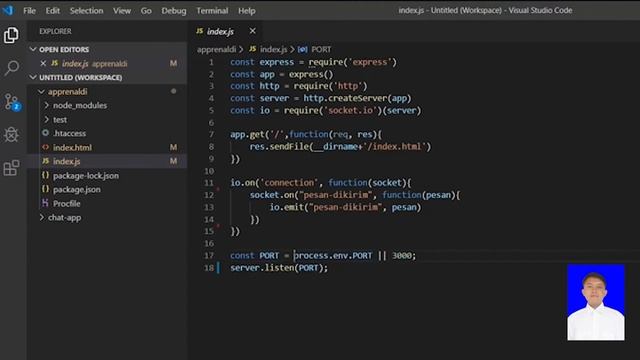This screenshot has width=640, height=360.
Task: Collapse the apprenaldi folder
Action: point(41,91)
